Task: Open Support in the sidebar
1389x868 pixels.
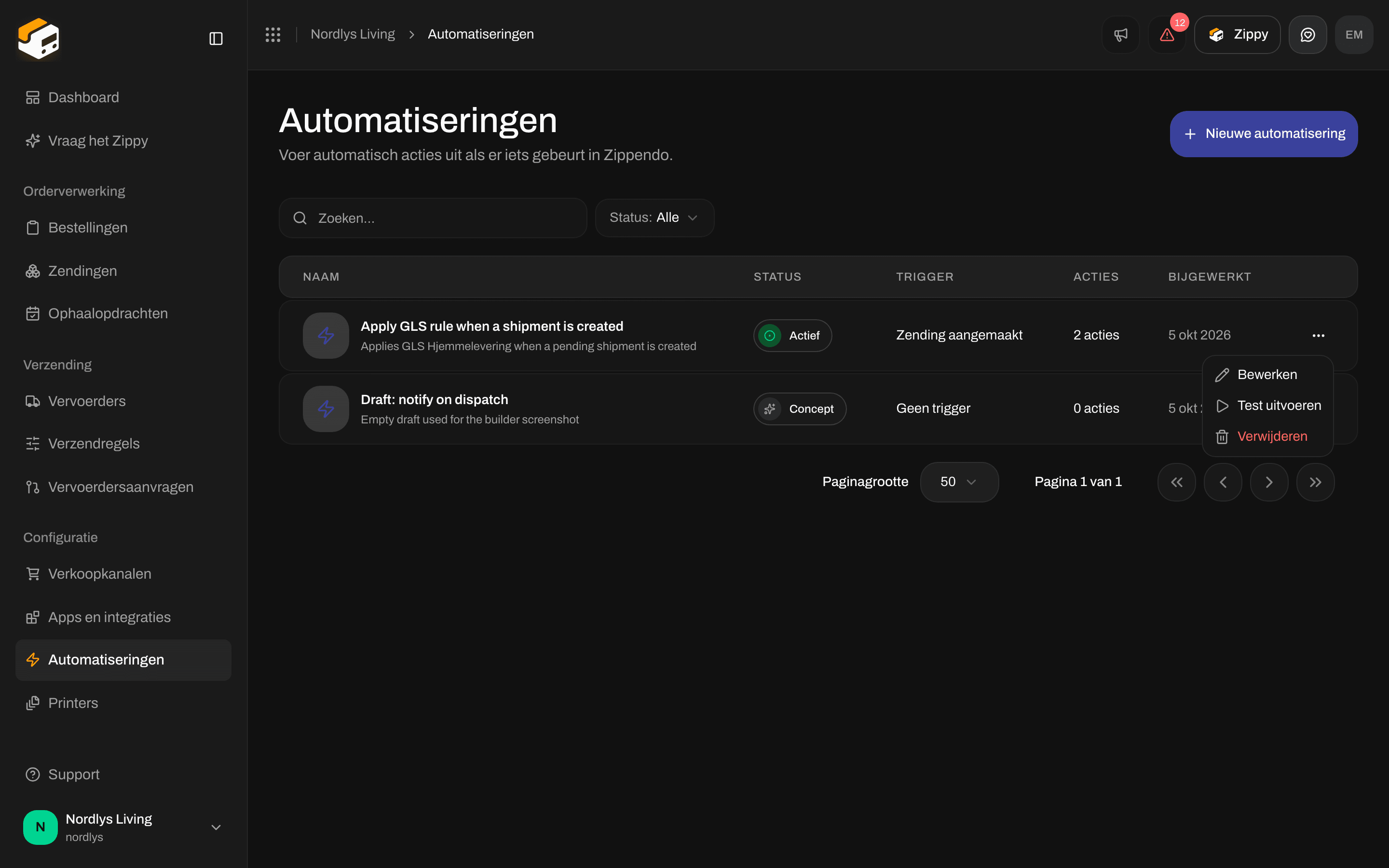Action: tap(123, 774)
